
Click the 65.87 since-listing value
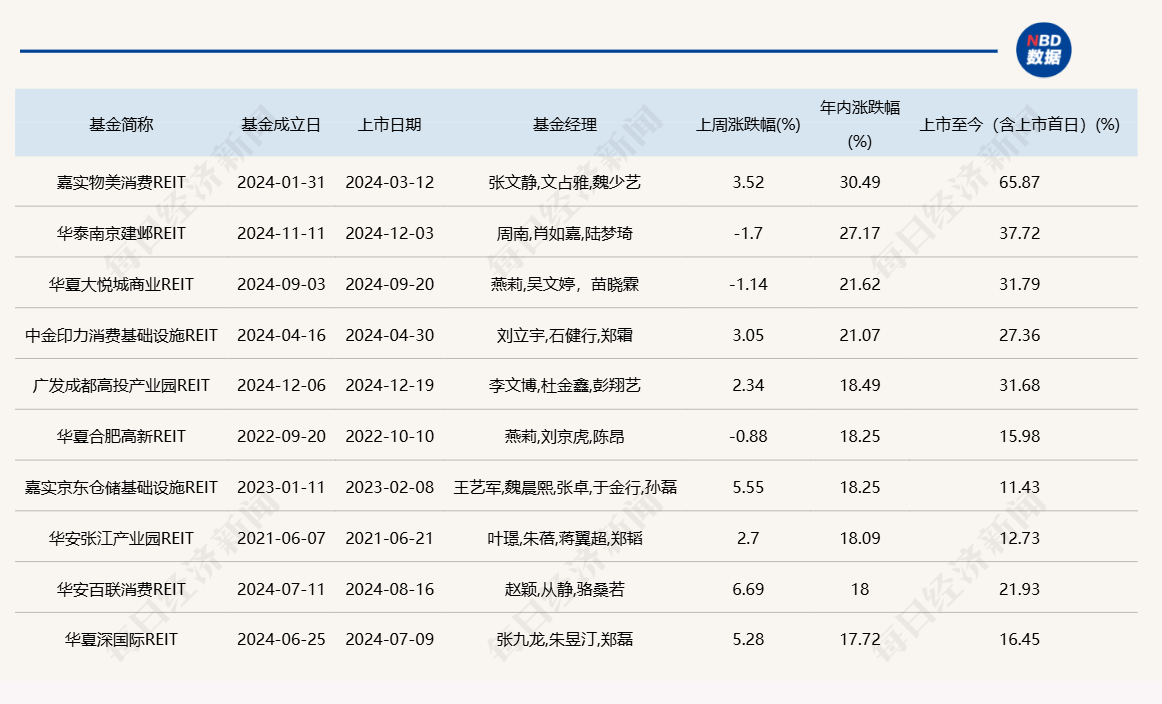point(1019,182)
